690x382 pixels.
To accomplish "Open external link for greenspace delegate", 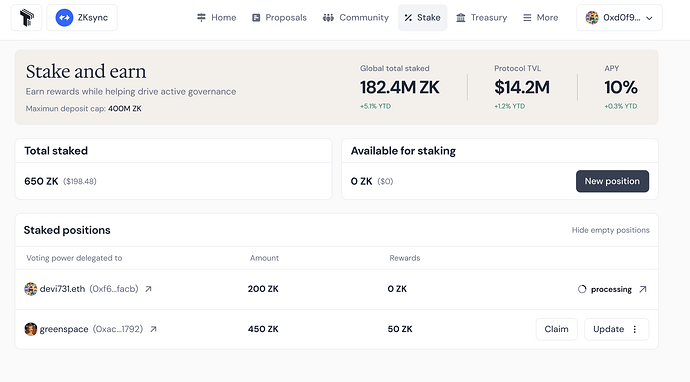I will (x=153, y=329).
